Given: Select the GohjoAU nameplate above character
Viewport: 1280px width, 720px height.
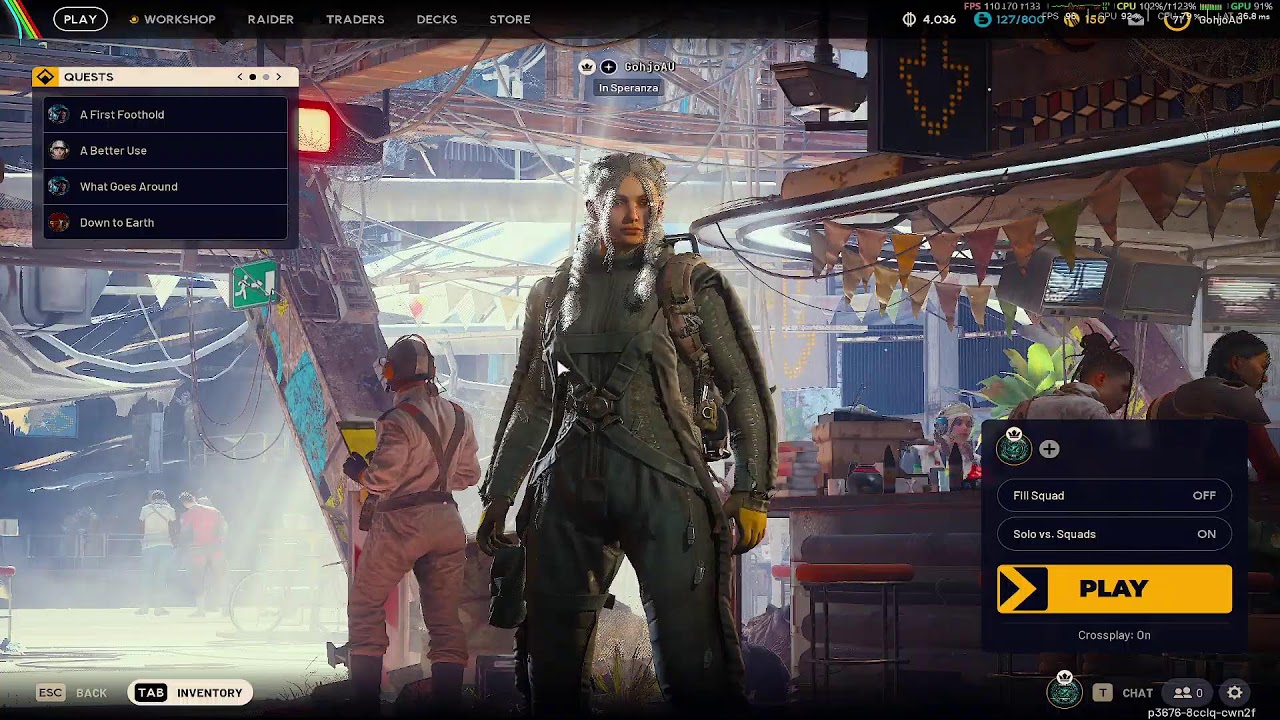Looking at the screenshot, I should click(650, 67).
